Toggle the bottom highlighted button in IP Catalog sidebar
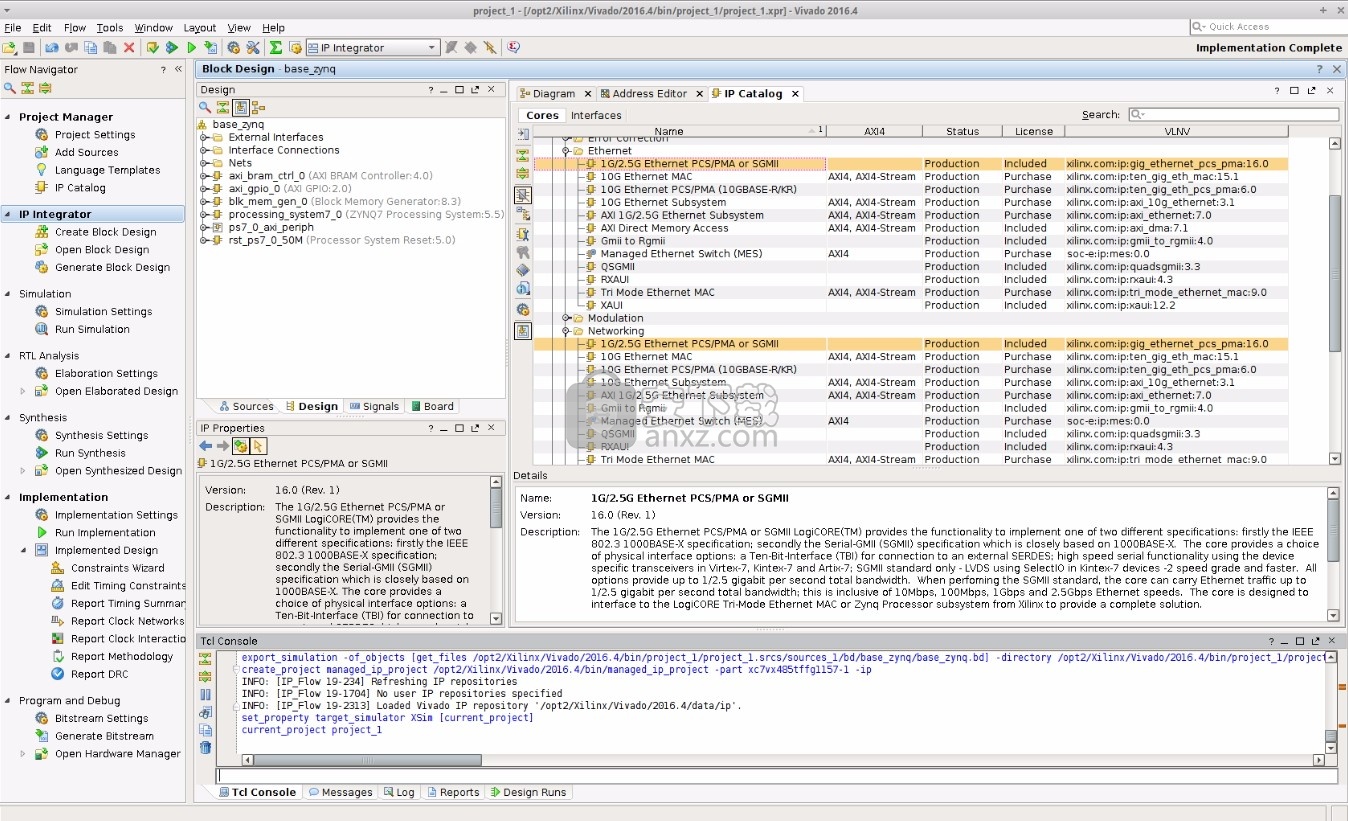Viewport: 1348px width, 821px height. (522, 331)
